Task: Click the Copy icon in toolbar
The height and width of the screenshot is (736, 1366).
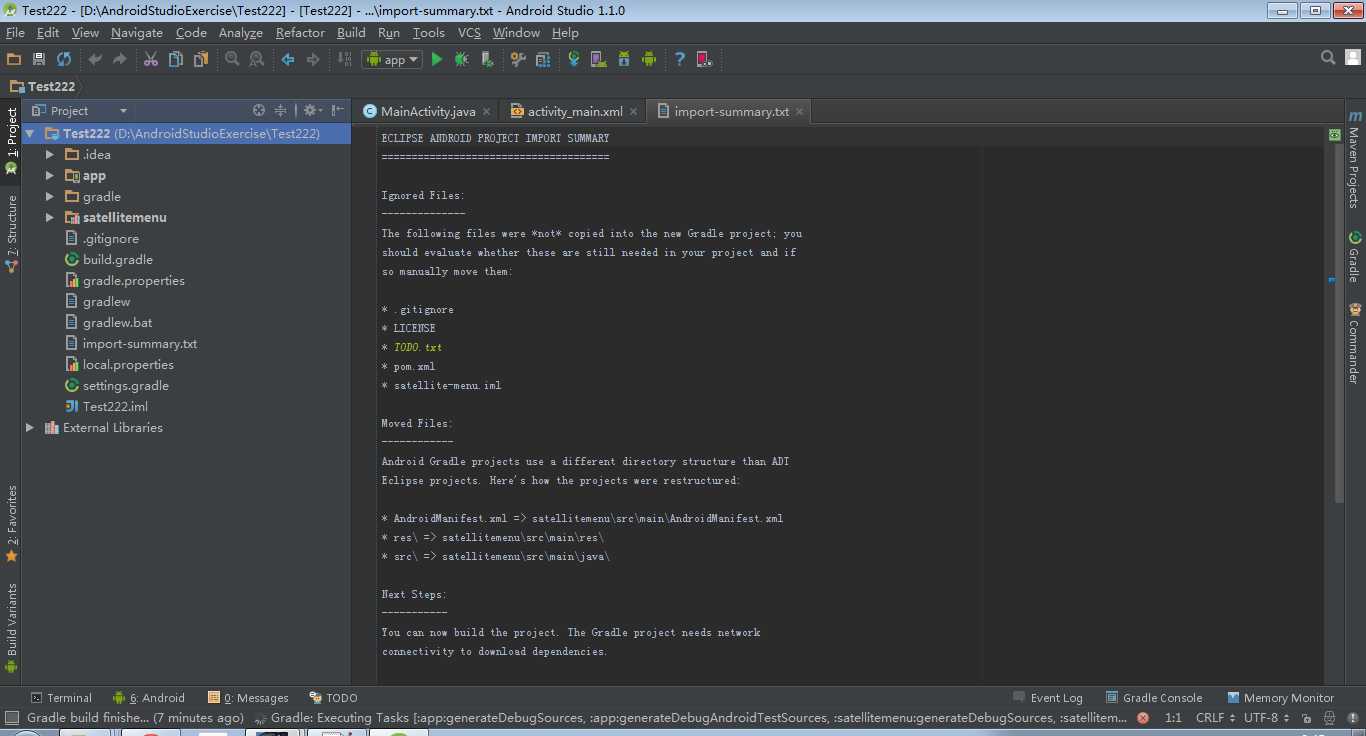Action: 176,59
